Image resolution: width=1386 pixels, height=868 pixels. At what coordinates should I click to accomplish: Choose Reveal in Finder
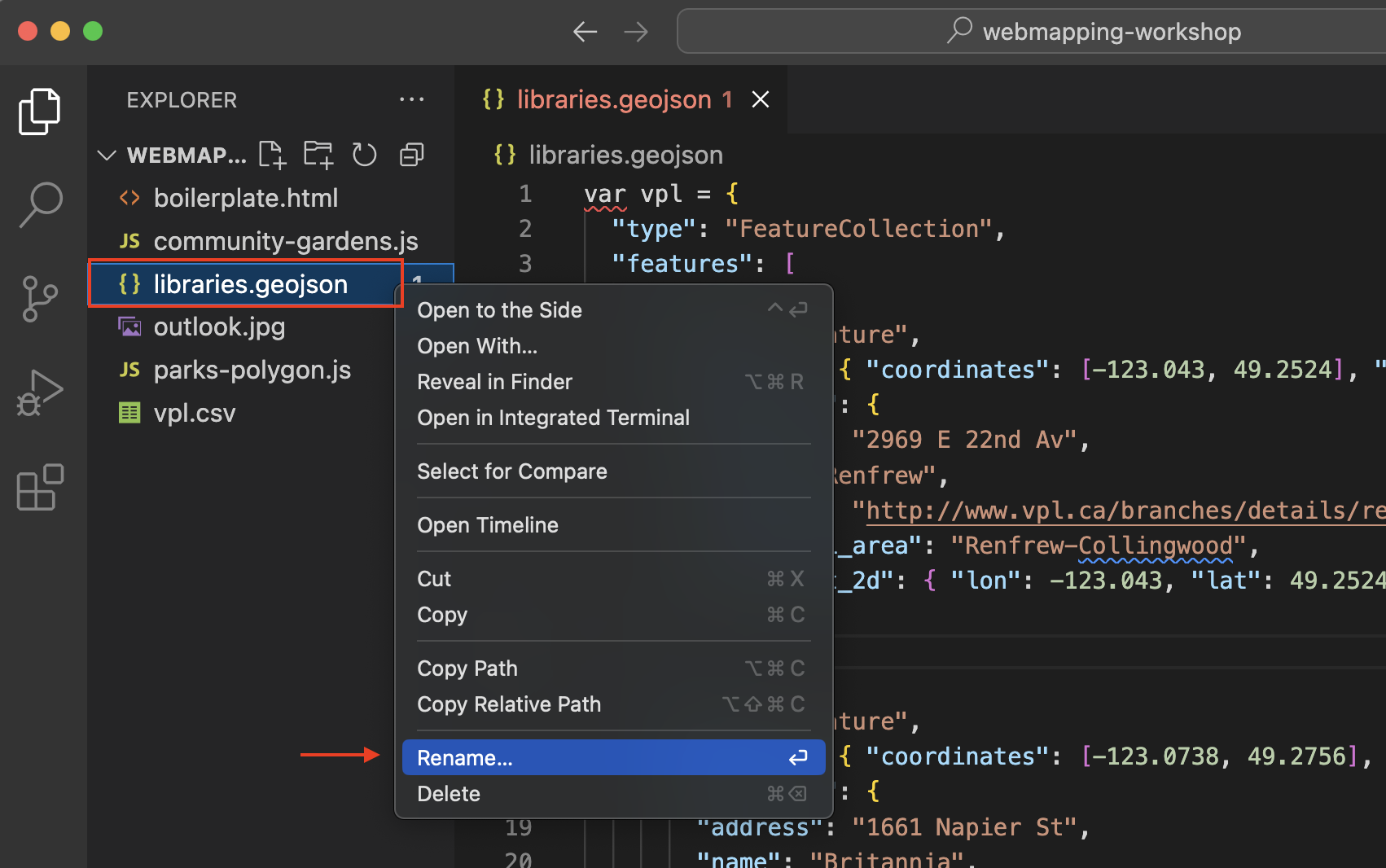coord(613,382)
